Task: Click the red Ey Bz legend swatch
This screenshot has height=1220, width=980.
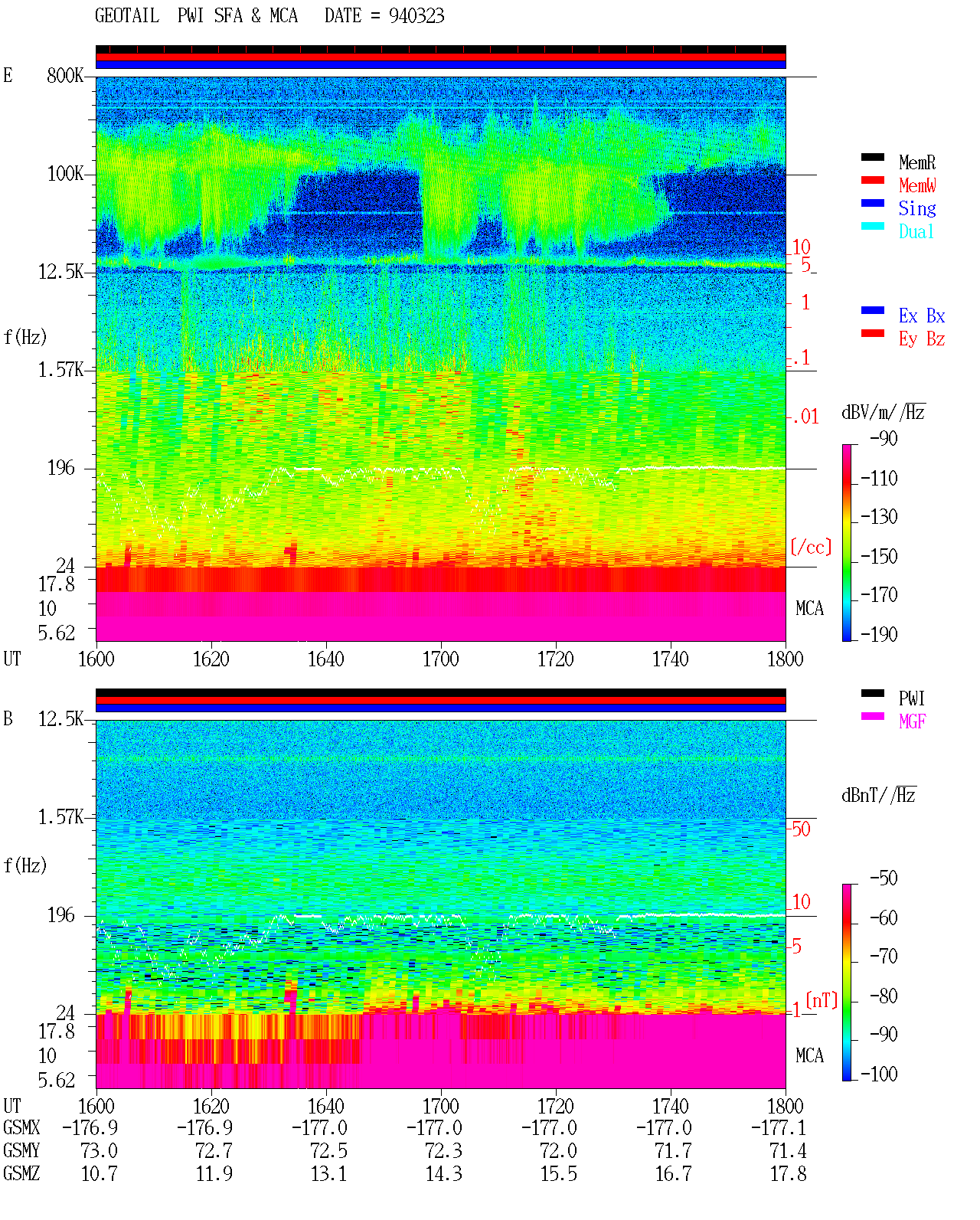Action: pyautogui.click(x=872, y=333)
